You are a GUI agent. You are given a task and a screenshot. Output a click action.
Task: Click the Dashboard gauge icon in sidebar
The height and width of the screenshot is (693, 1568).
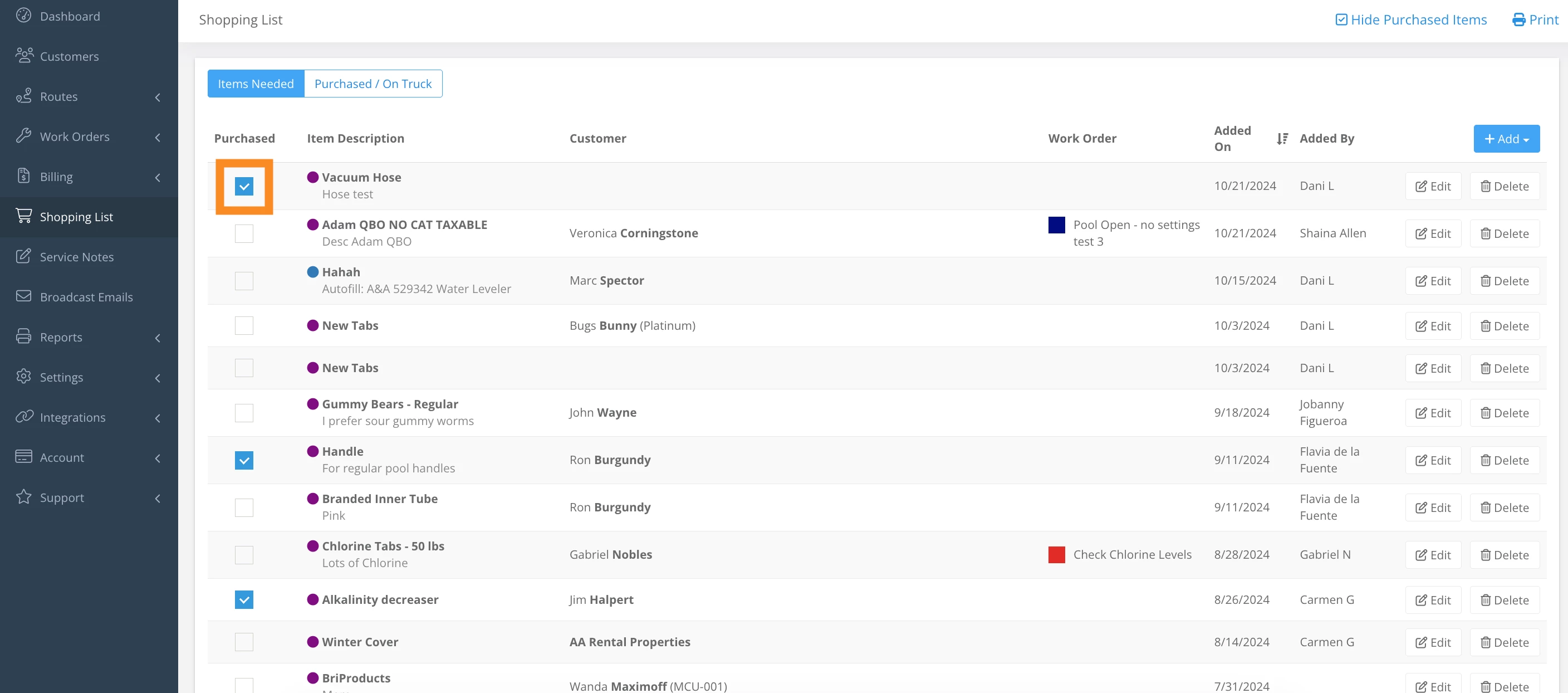tap(24, 16)
